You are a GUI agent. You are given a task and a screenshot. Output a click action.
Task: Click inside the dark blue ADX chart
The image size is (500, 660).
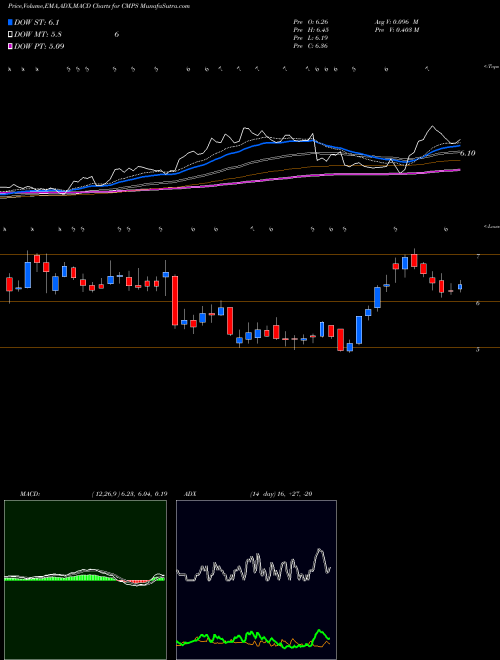[256, 580]
